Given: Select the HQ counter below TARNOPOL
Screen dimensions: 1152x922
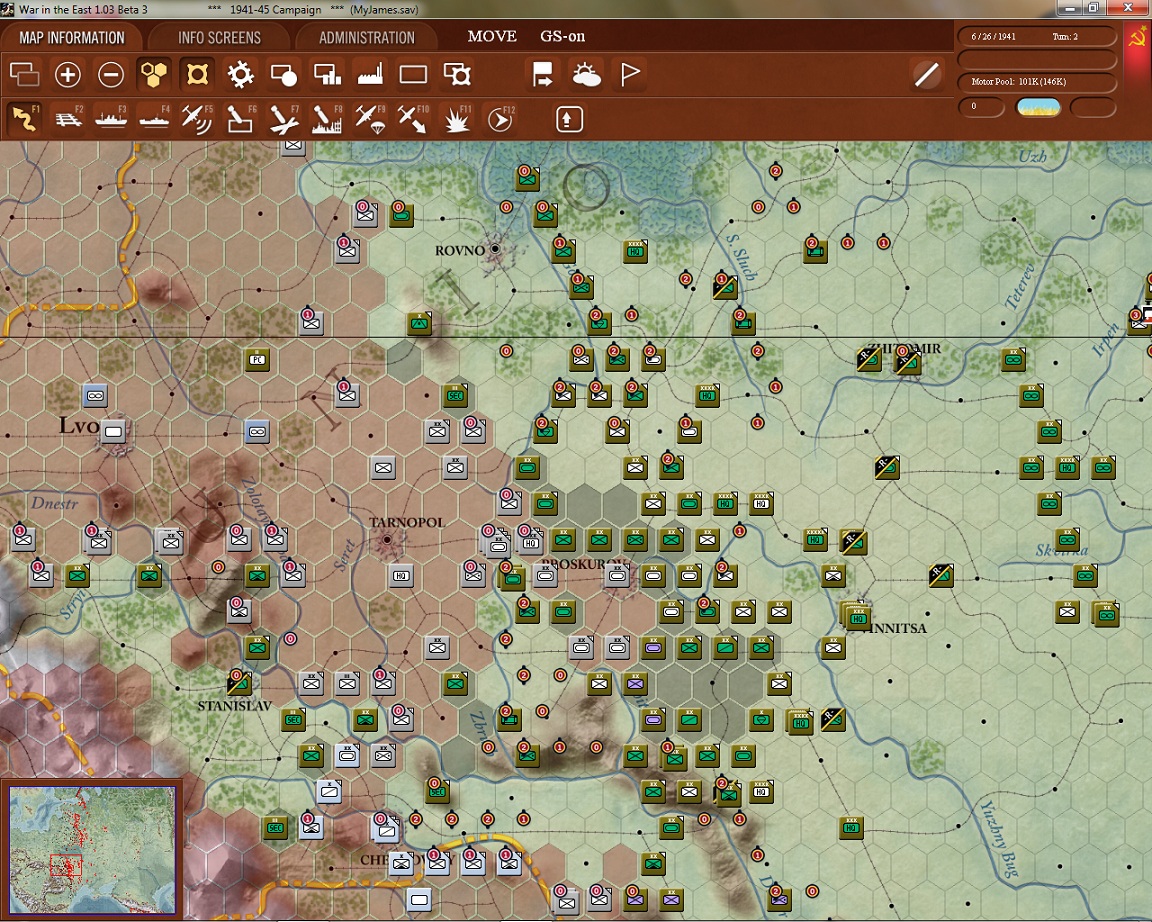Looking at the screenshot, I should click(401, 575).
